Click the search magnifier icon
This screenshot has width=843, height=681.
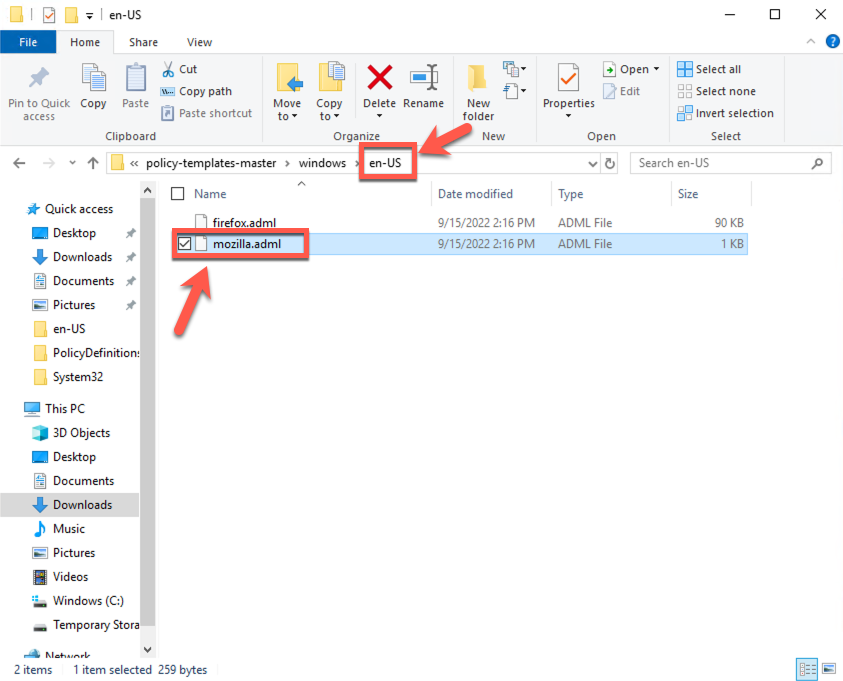(817, 163)
